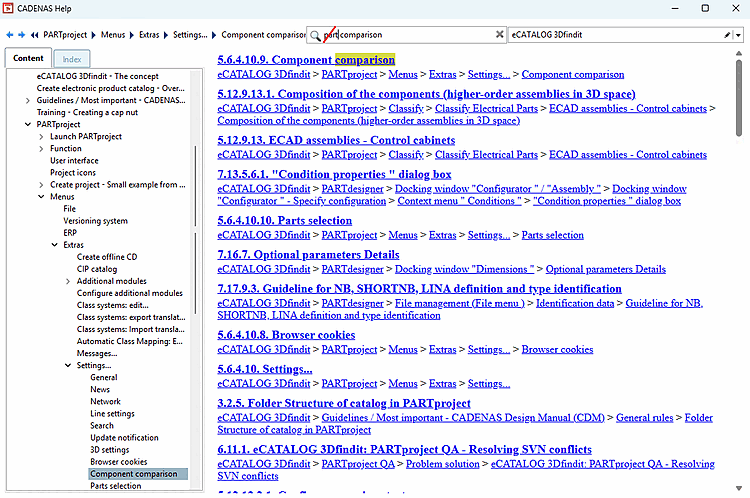
Task: Collapse the PARTproject tree node
Action: [x=27, y=124]
